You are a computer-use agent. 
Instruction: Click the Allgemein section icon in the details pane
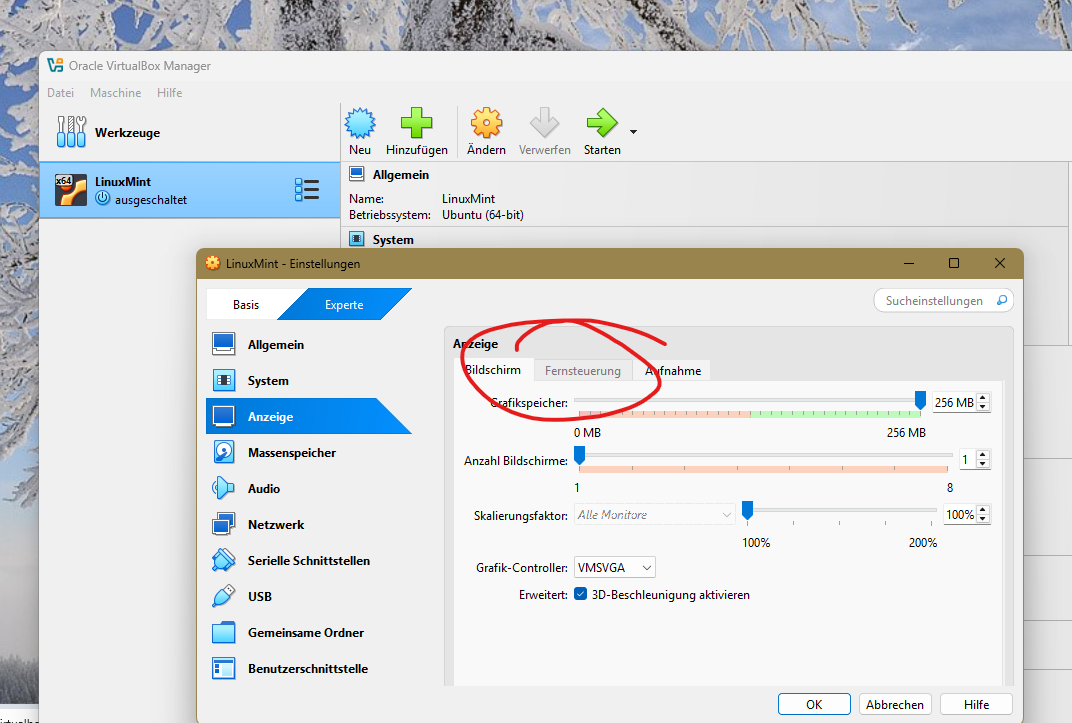click(x=356, y=174)
